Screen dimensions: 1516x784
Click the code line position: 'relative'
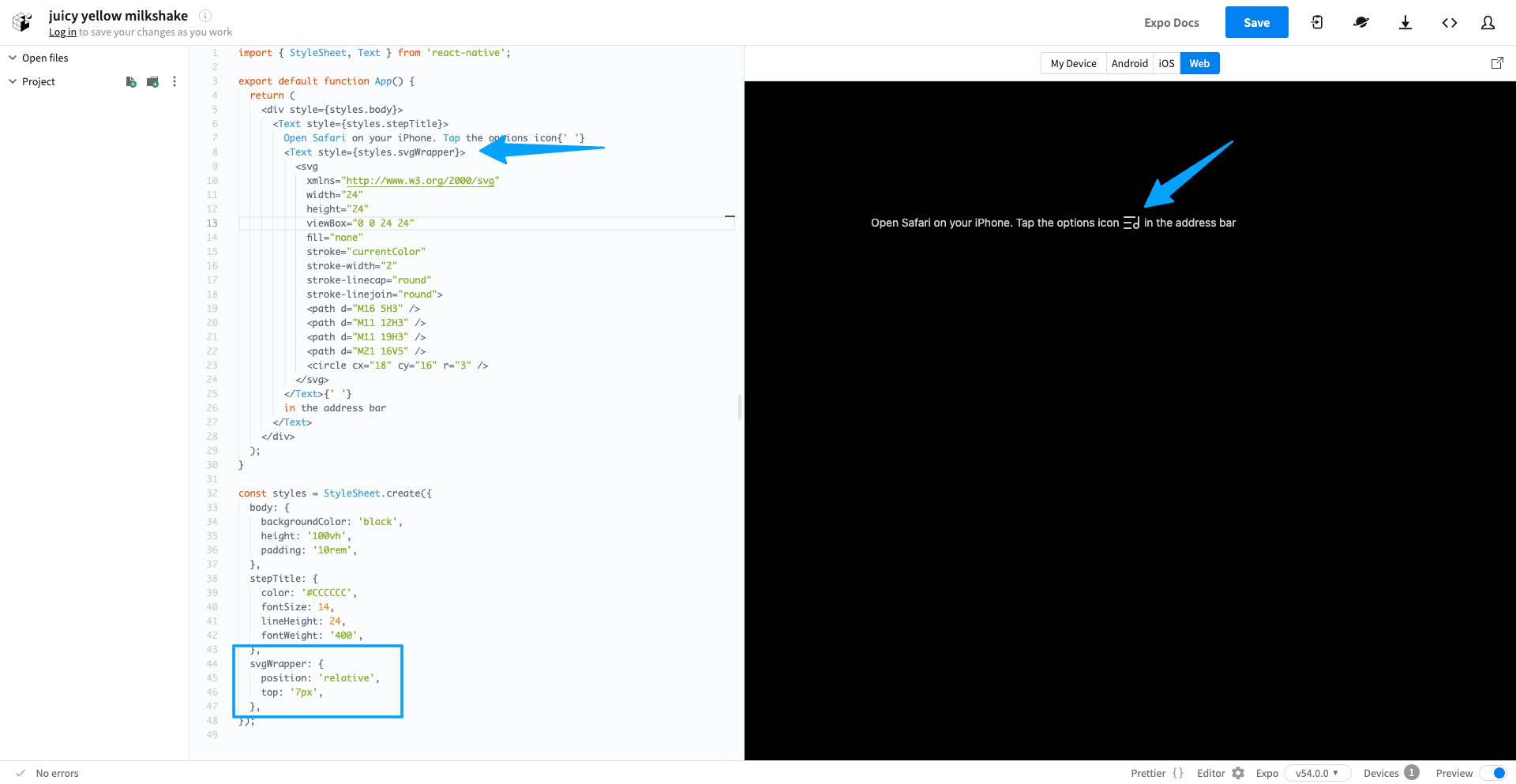tap(320, 678)
